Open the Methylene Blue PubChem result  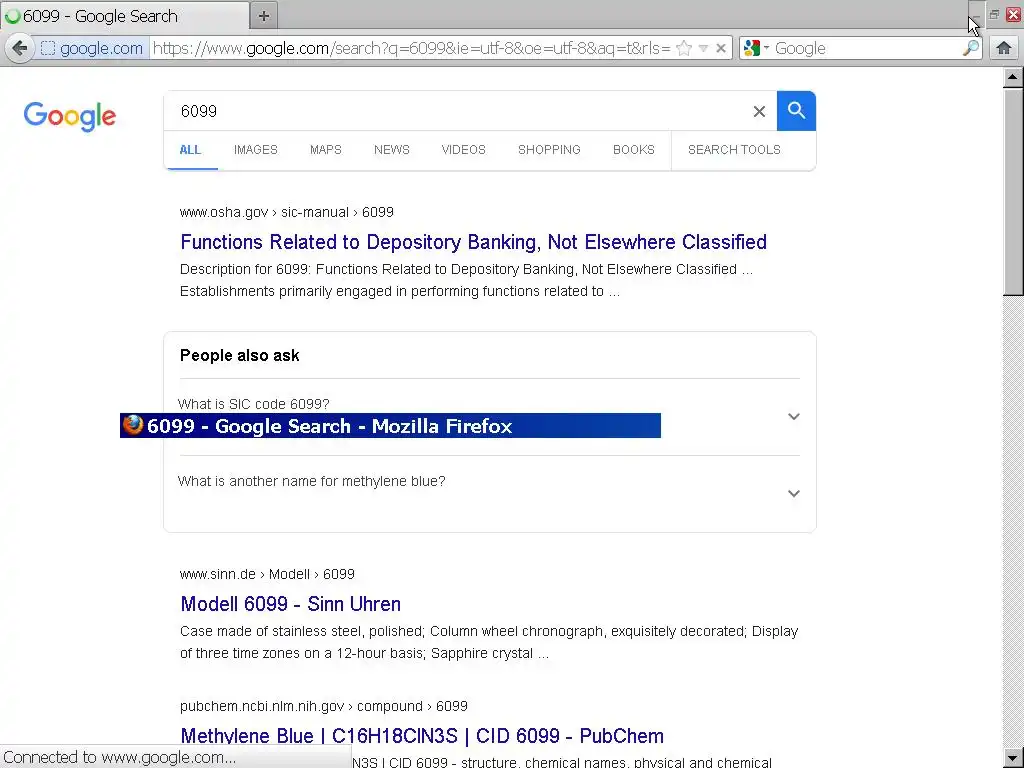point(422,736)
